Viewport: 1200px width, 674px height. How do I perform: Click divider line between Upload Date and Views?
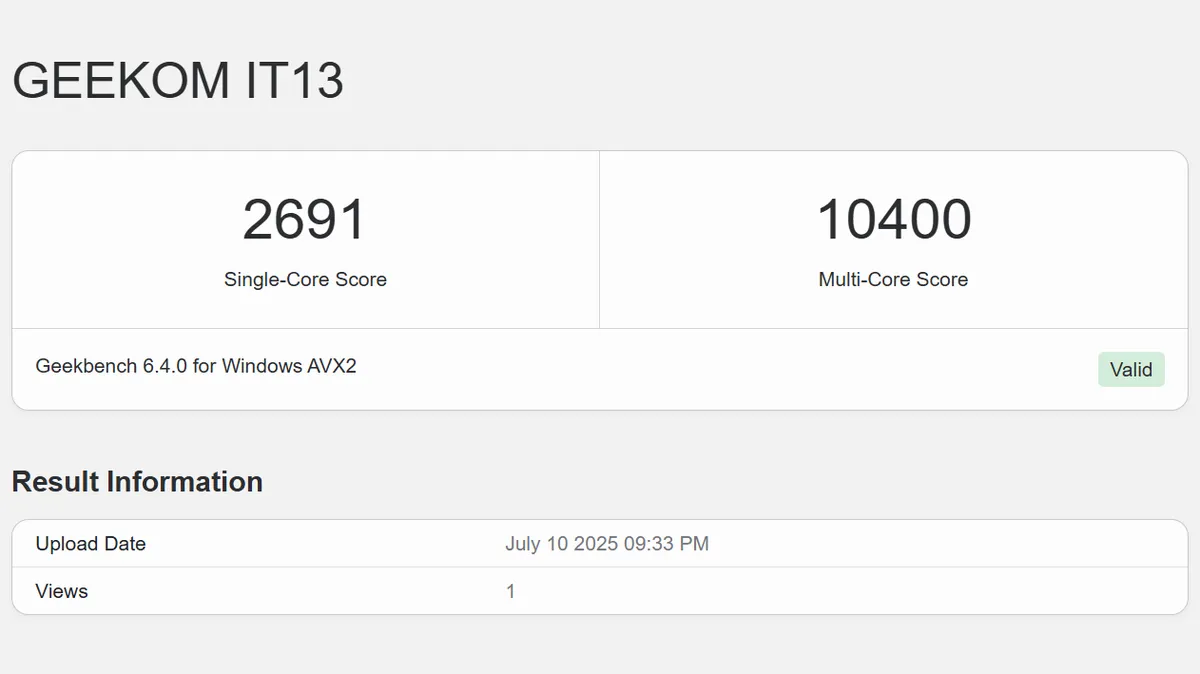click(600, 567)
